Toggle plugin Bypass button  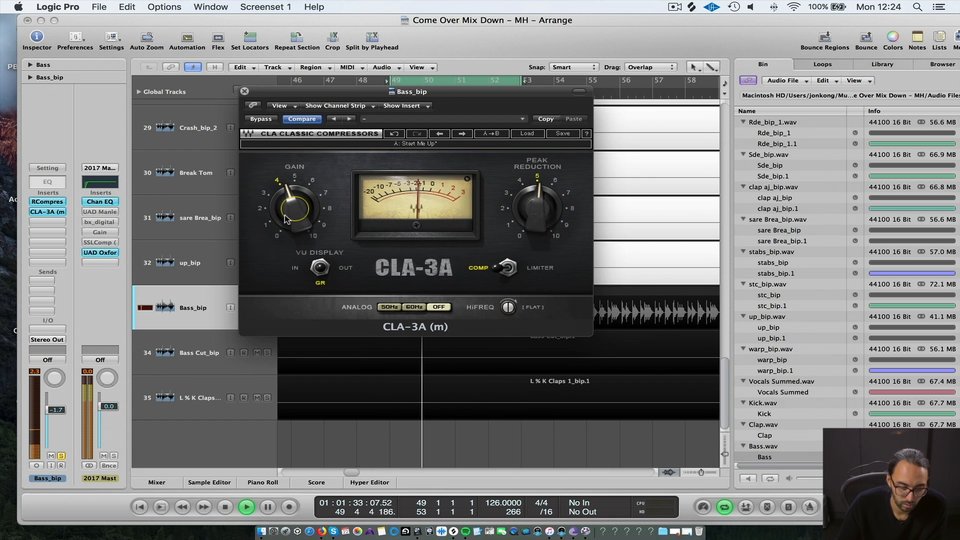(x=261, y=119)
